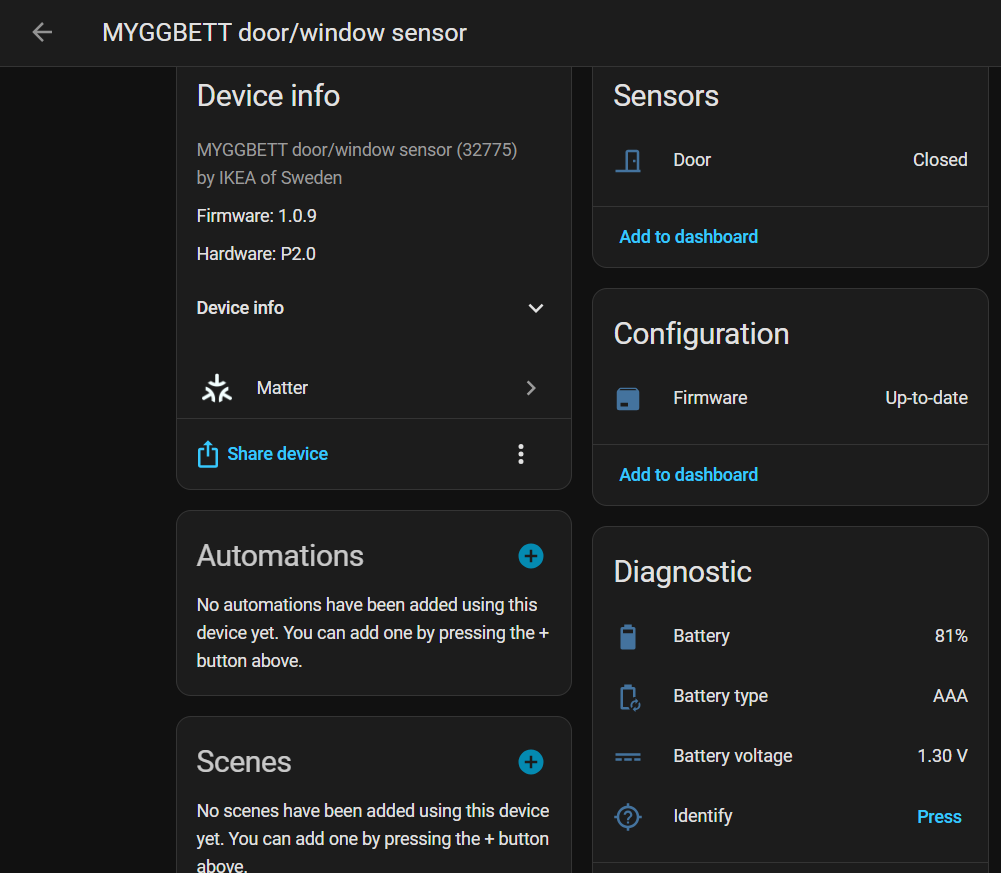Open the Battery type entity
The image size is (1001, 873).
pos(790,695)
